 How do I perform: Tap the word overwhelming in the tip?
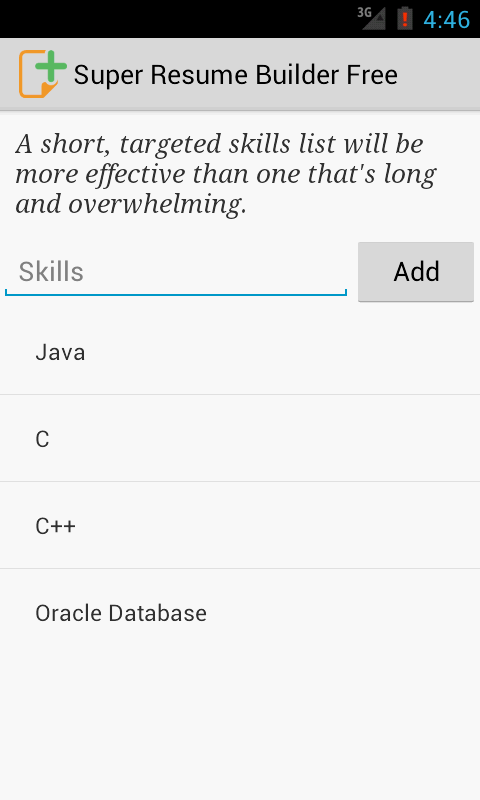point(157,205)
